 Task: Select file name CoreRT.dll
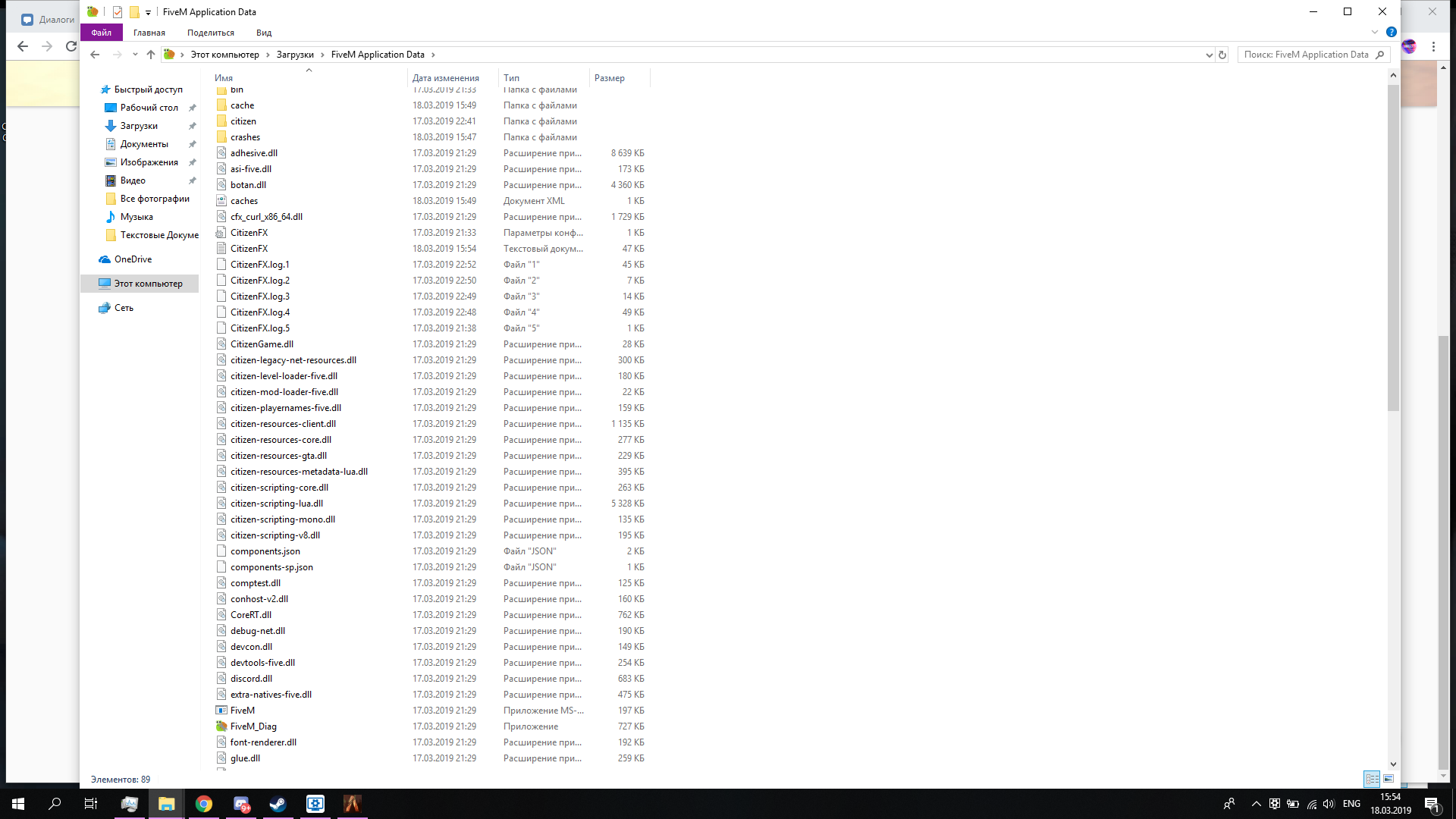point(251,615)
